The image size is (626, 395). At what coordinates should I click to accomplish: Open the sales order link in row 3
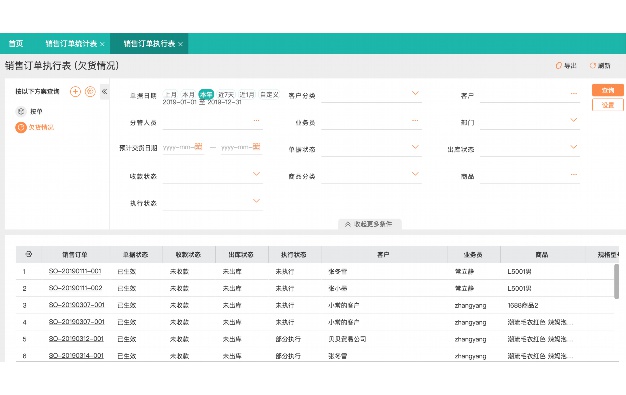pos(76,305)
